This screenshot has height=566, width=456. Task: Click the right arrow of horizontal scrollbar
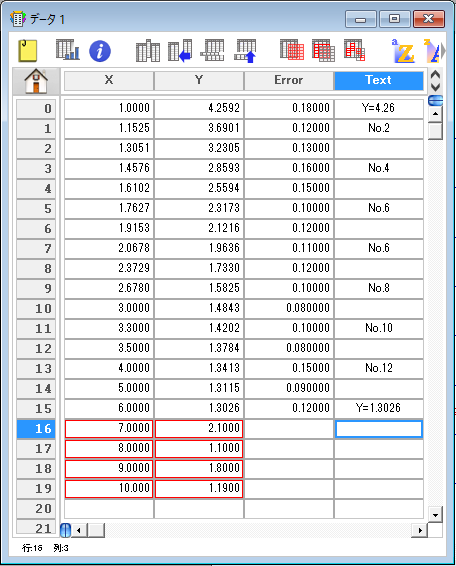click(x=420, y=530)
